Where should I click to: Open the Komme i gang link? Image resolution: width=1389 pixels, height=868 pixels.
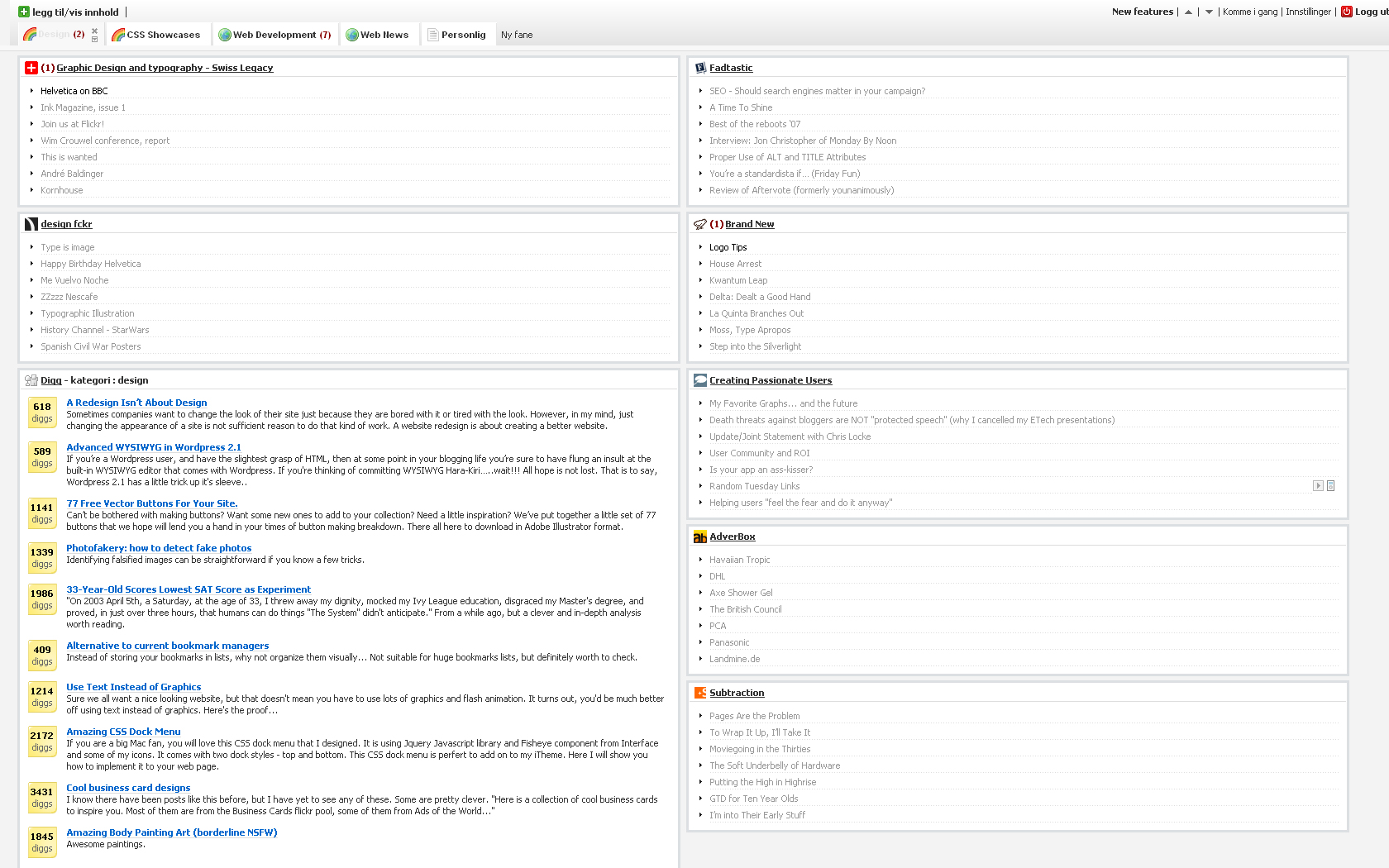coord(1250,12)
